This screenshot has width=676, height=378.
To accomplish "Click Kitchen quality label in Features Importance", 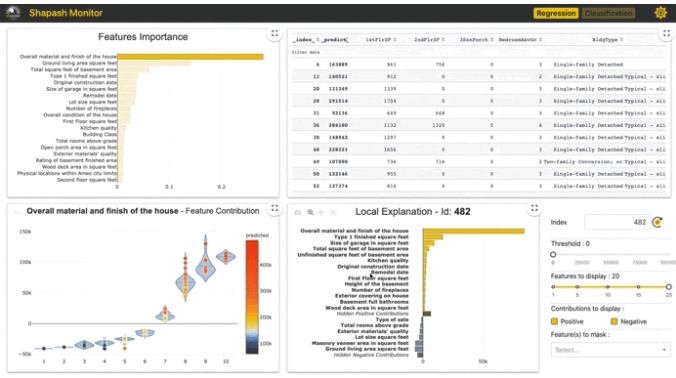I will (x=98, y=128).
